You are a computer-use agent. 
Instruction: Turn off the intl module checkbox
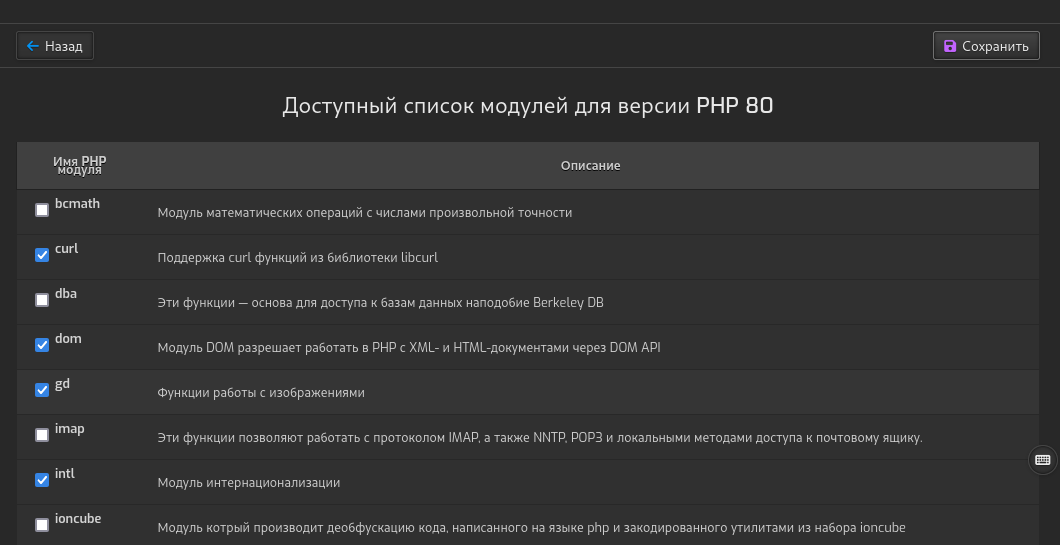pyautogui.click(x=42, y=480)
